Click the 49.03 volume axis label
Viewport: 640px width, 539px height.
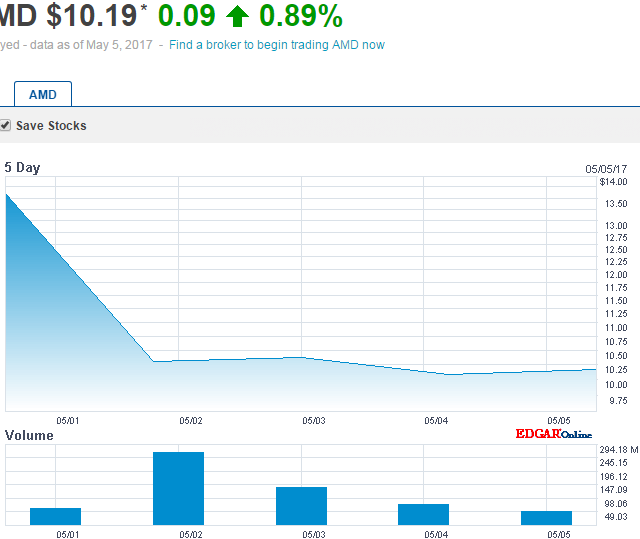pos(616,517)
